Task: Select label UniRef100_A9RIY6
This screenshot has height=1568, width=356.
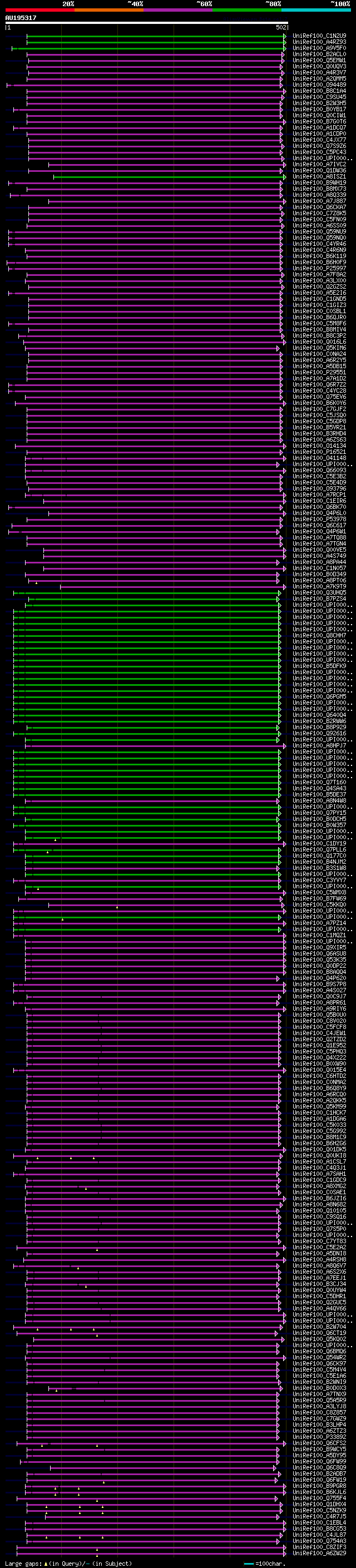Action: (x=319, y=1008)
